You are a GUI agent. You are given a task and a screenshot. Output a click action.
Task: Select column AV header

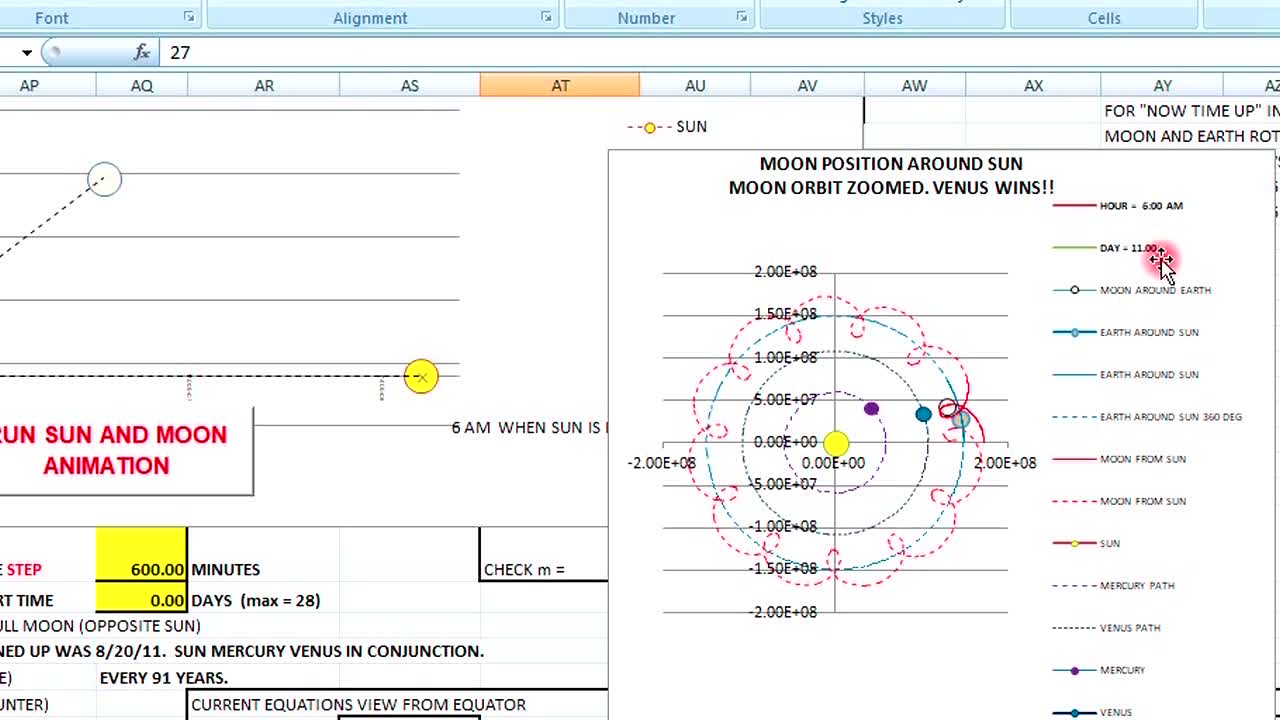808,86
